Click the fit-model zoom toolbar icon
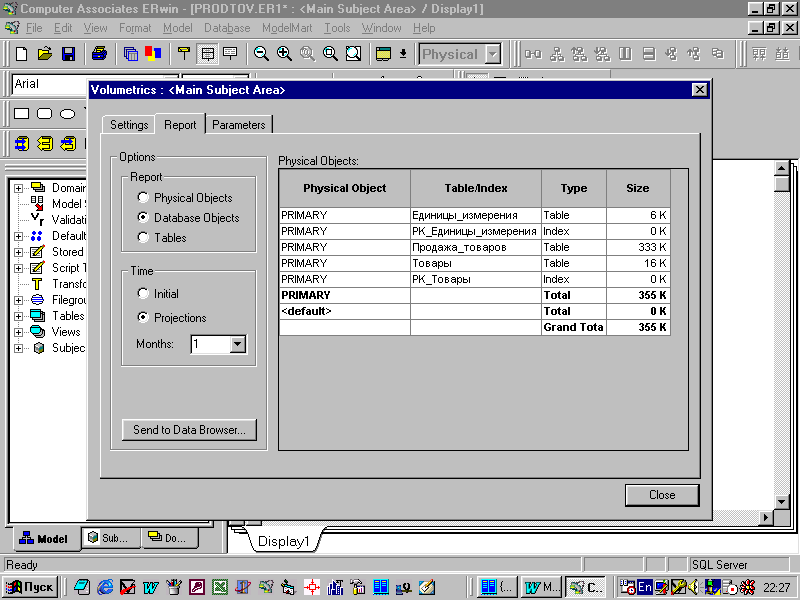 354,54
